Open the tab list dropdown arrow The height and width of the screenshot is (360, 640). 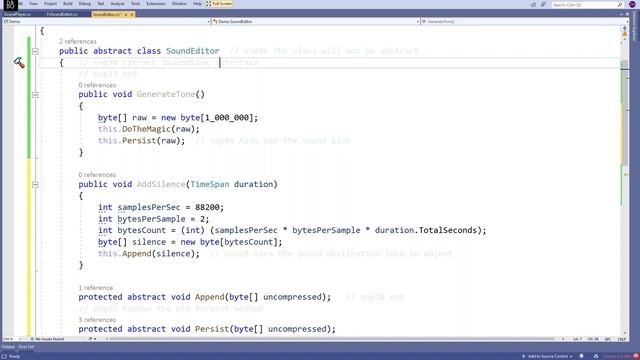(x=622, y=14)
